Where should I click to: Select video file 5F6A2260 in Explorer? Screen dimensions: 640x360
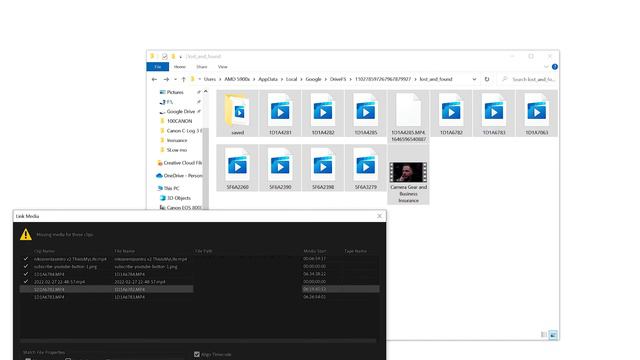pos(237,168)
